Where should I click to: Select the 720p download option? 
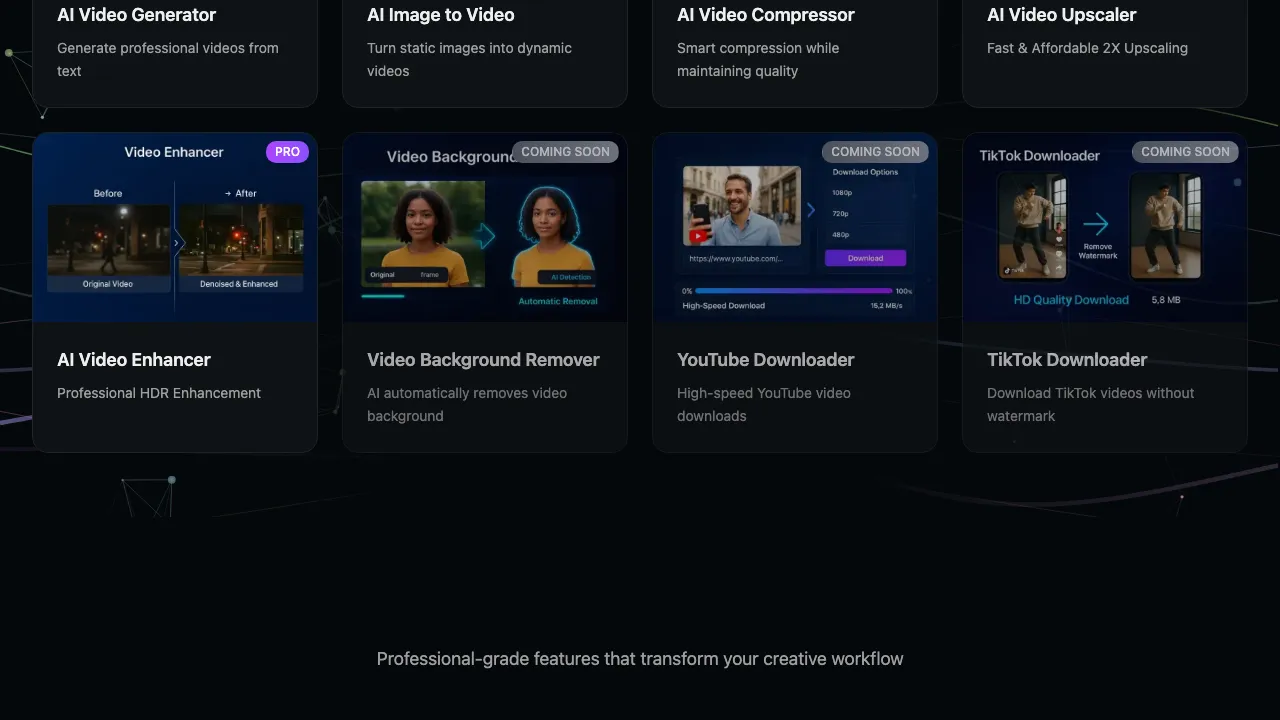[841, 214]
